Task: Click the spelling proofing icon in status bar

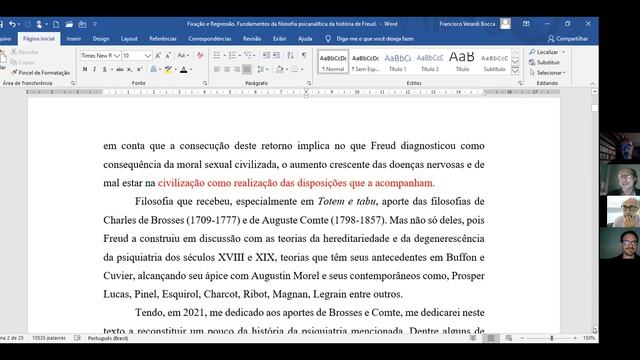Action: pos(77,338)
